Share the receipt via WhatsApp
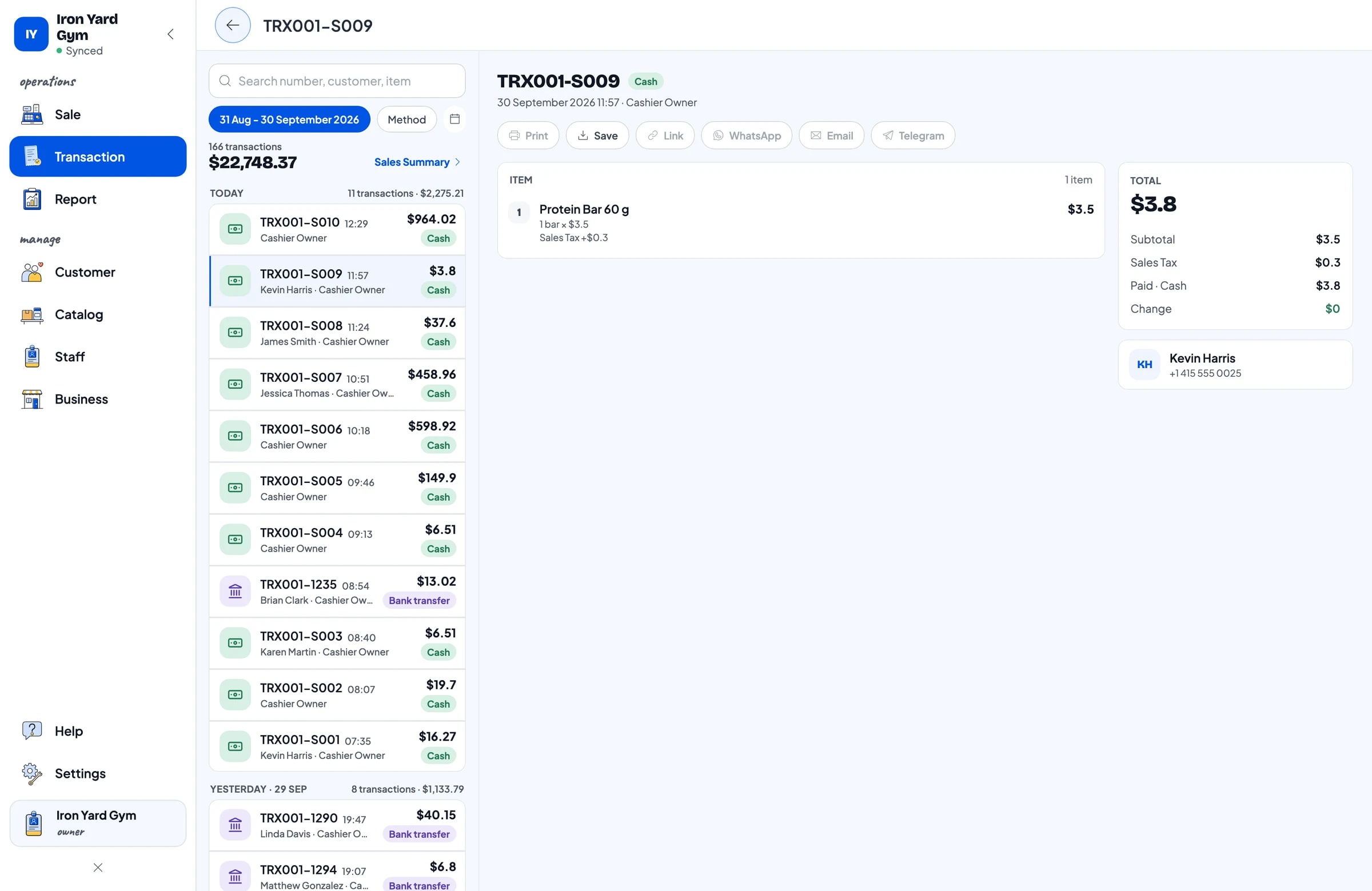This screenshot has width=1372, height=891. tap(747, 135)
